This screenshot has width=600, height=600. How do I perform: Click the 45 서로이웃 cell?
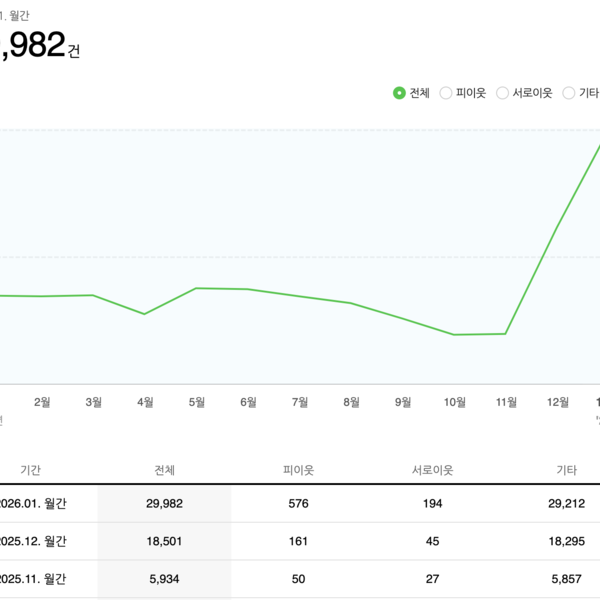[432, 541]
